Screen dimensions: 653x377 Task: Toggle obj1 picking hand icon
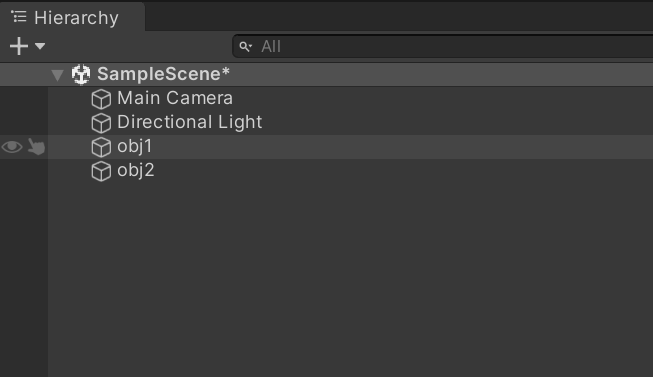[36, 147]
